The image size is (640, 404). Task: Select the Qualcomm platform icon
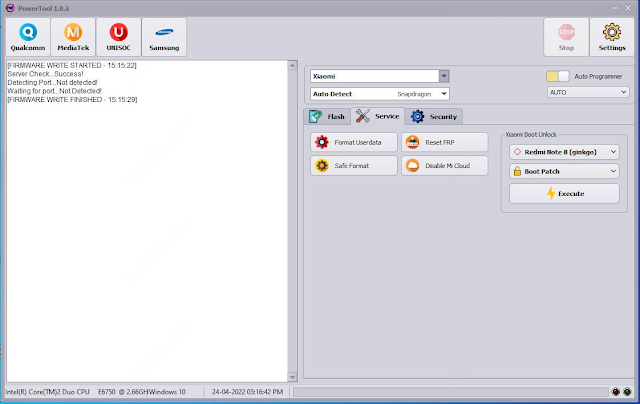click(28, 32)
